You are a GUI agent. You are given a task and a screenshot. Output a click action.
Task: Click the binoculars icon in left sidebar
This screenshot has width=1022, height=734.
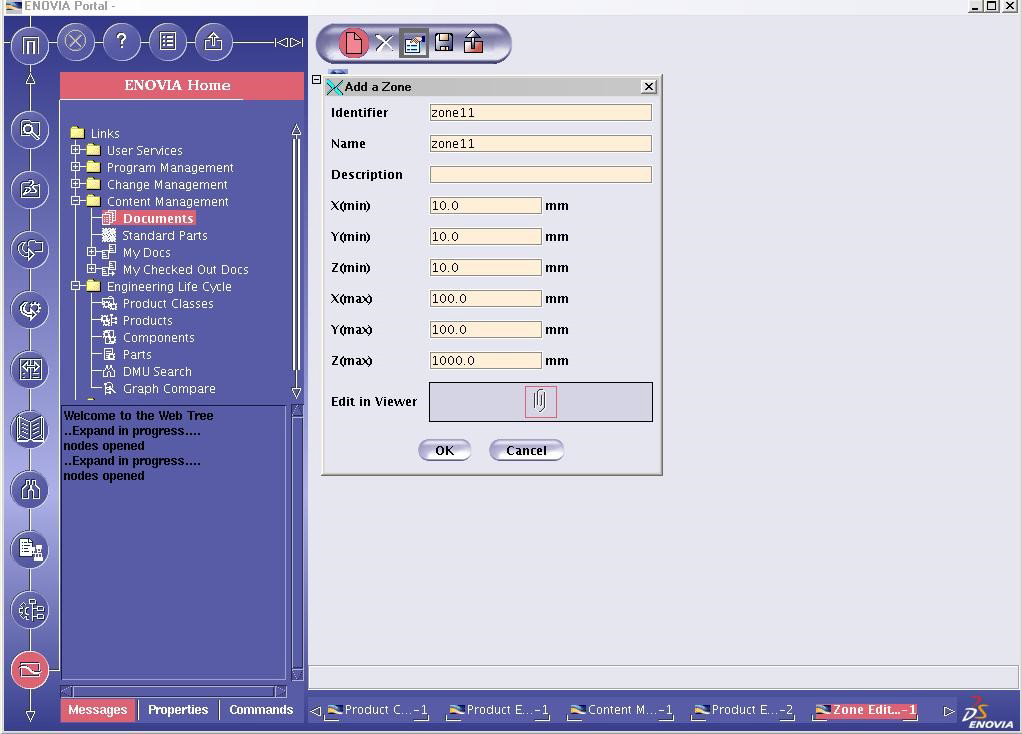[30, 489]
